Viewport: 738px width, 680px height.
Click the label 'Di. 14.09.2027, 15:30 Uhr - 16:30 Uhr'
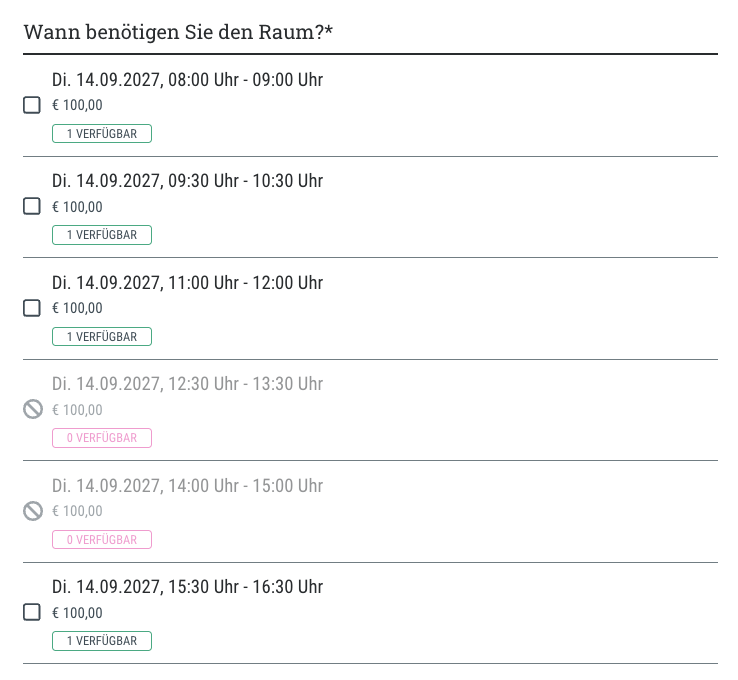click(187, 587)
